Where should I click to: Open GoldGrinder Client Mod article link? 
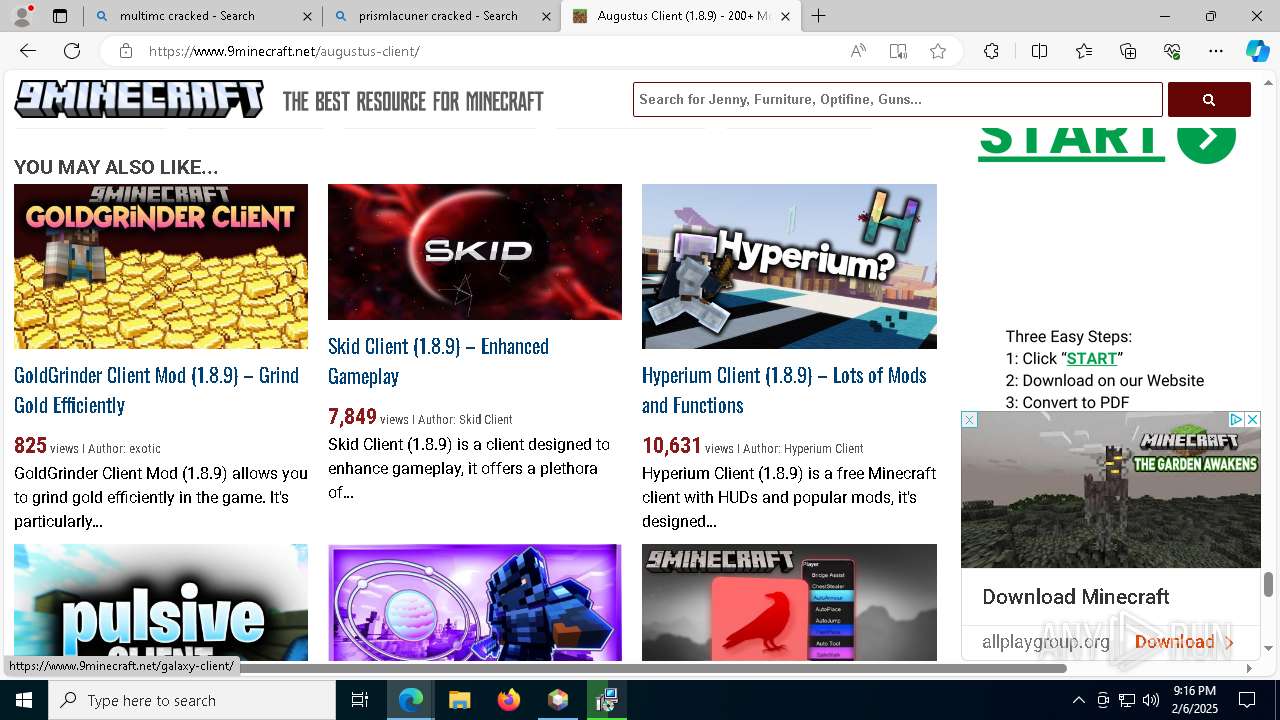click(156, 390)
